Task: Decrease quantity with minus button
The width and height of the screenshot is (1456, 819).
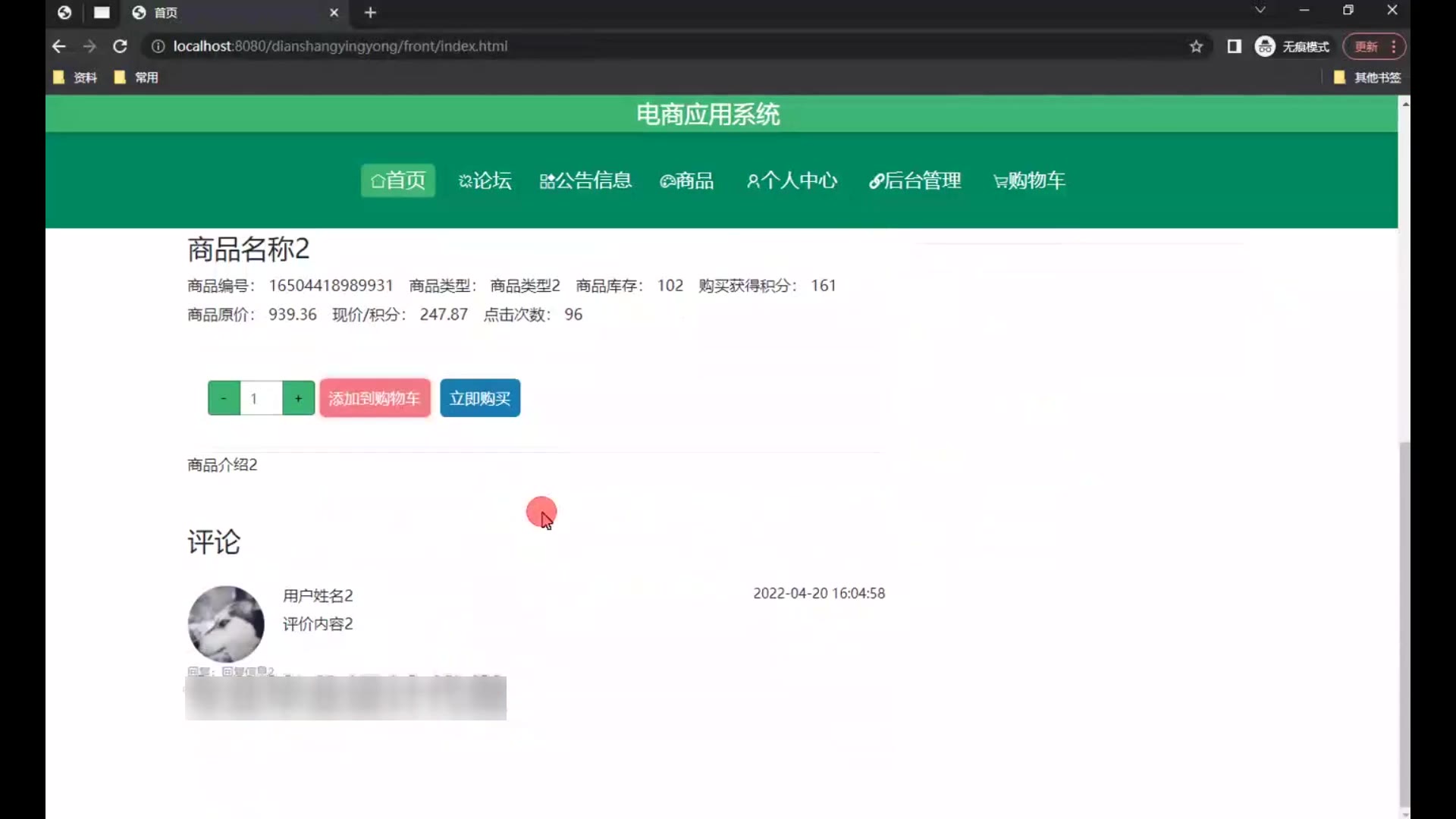Action: point(224,398)
